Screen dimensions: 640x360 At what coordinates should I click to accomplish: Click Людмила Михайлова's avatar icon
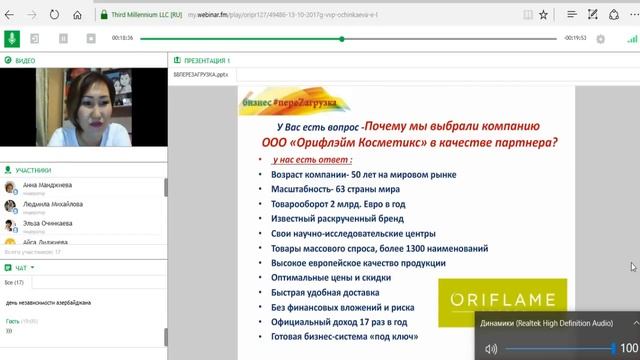10,207
